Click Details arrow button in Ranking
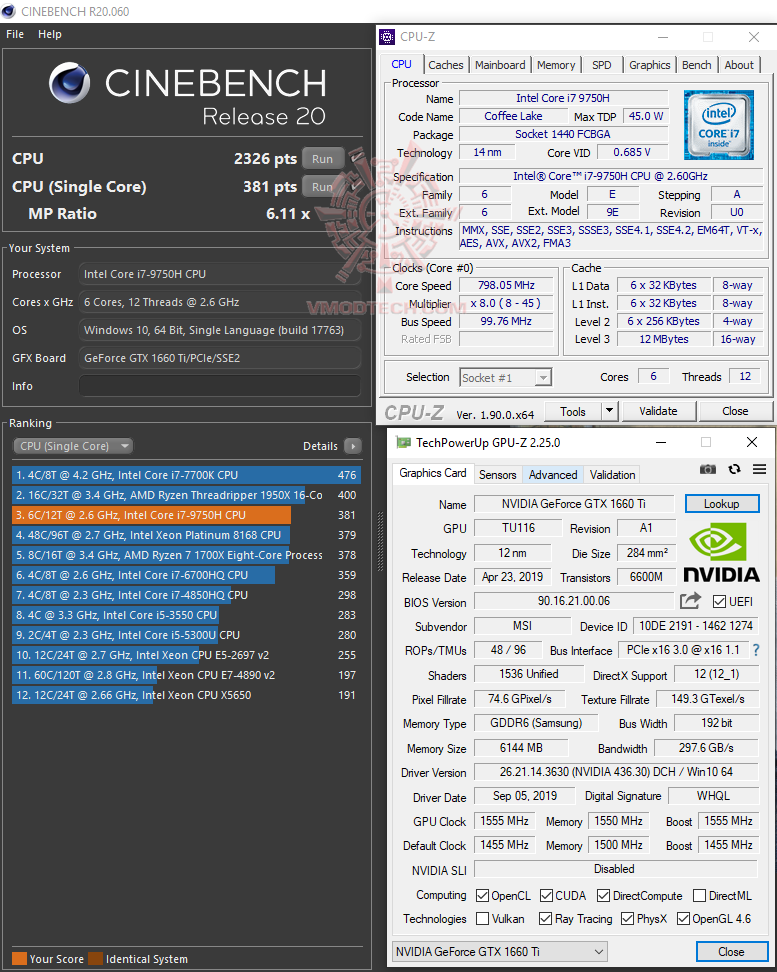 point(353,446)
